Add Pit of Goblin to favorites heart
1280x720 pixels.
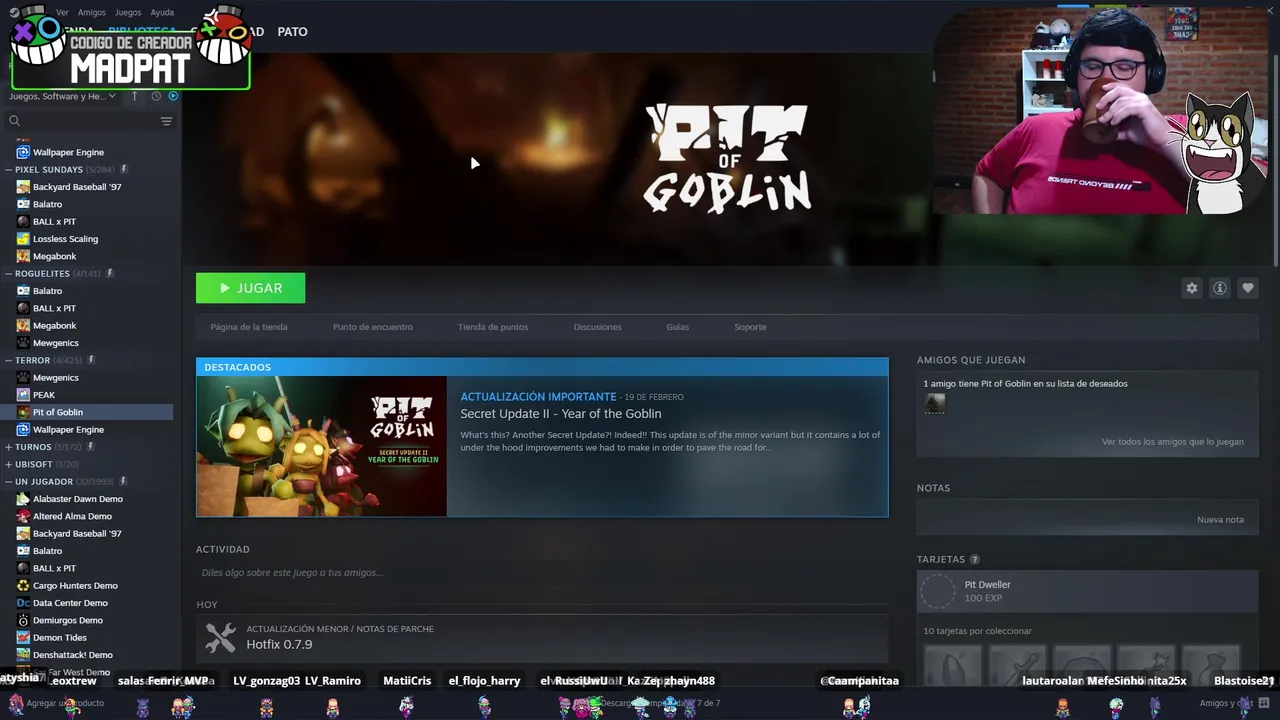pos(1247,288)
